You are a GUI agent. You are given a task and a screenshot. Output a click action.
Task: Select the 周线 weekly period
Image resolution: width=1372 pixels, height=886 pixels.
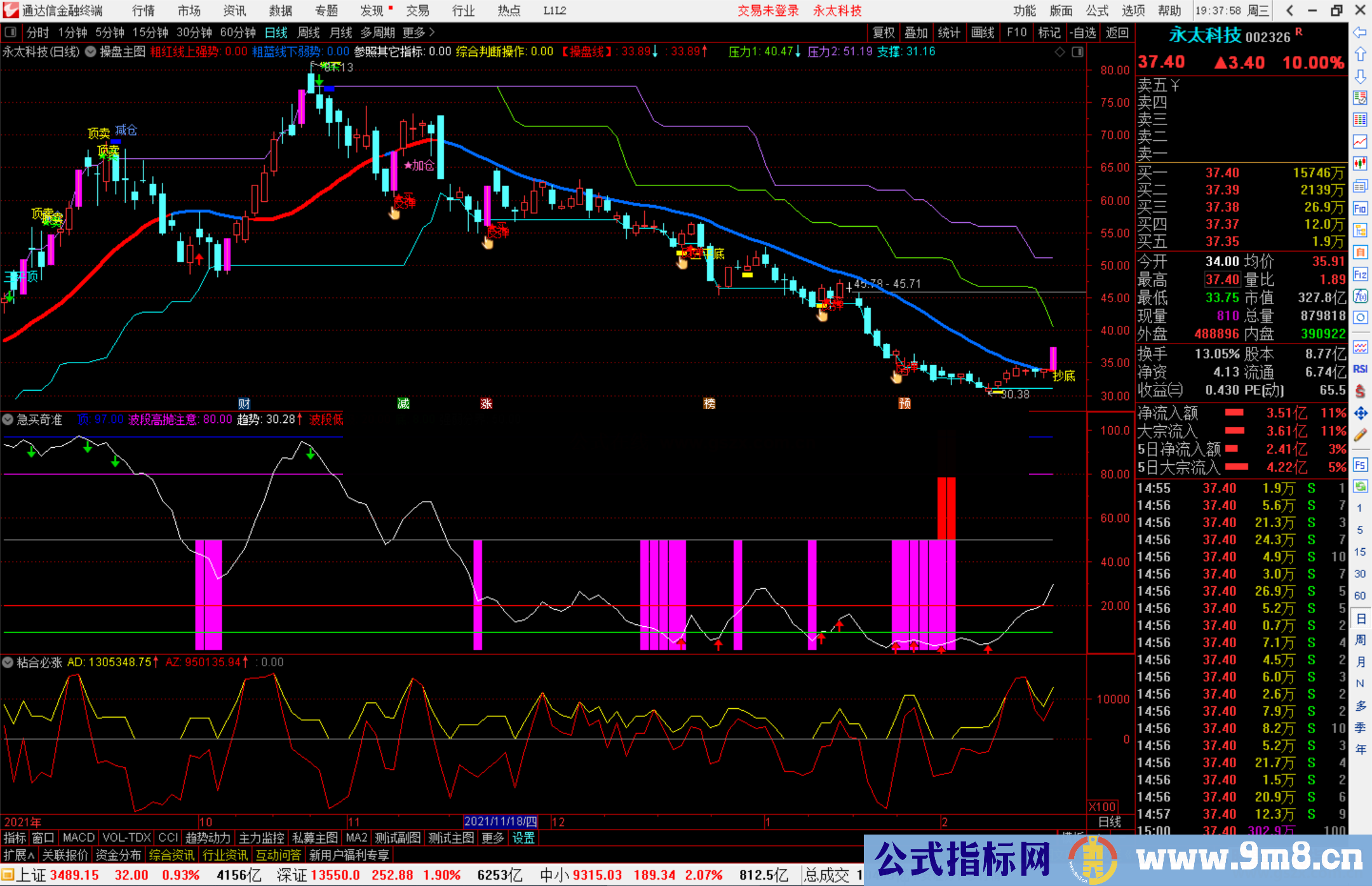click(x=309, y=32)
